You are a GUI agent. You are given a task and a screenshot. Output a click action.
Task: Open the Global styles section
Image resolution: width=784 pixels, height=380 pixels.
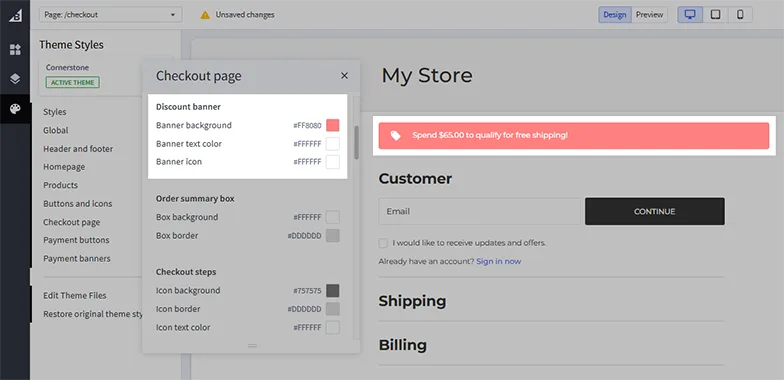(x=56, y=130)
